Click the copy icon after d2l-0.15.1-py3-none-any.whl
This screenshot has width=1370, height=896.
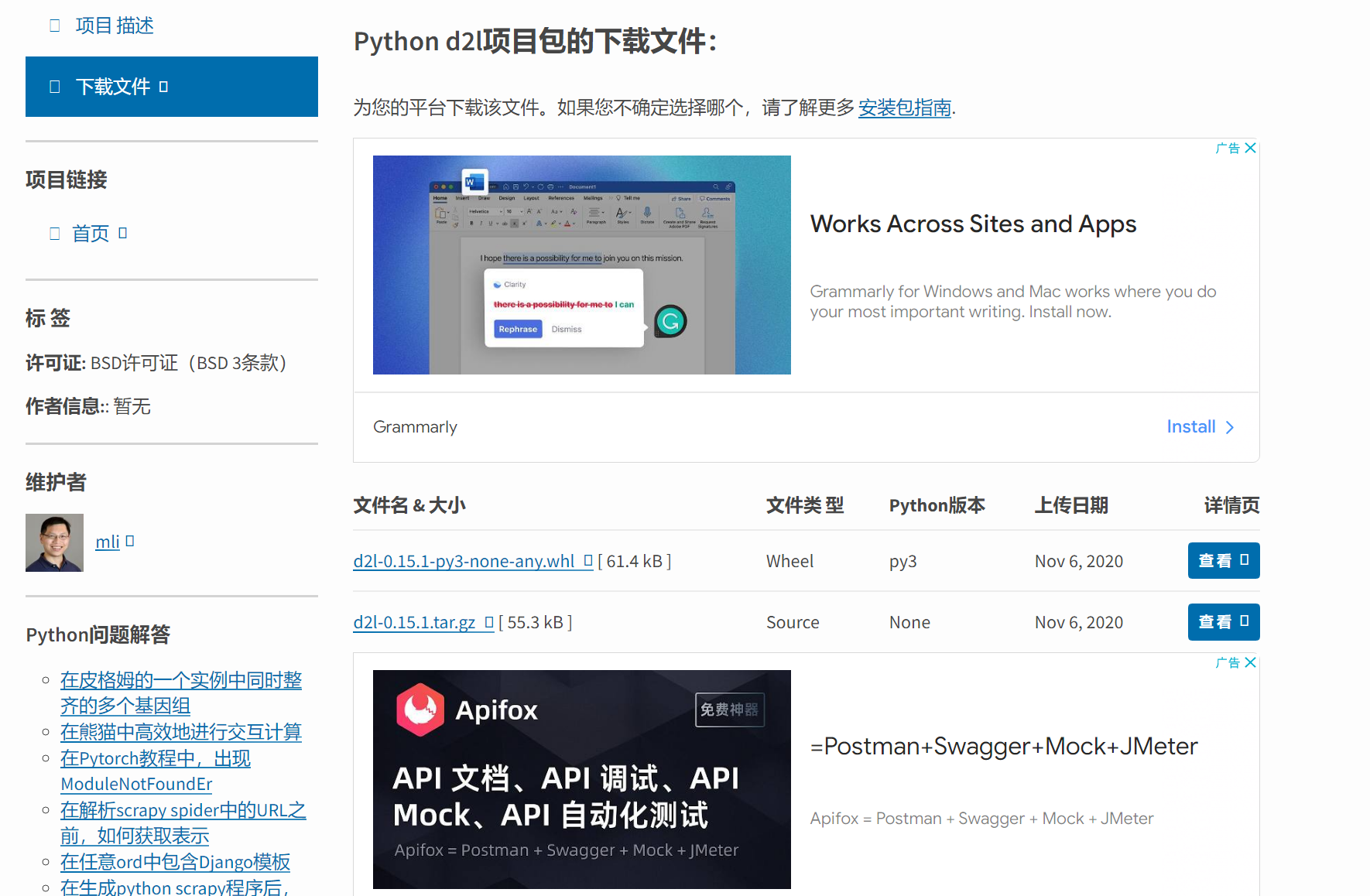[588, 560]
